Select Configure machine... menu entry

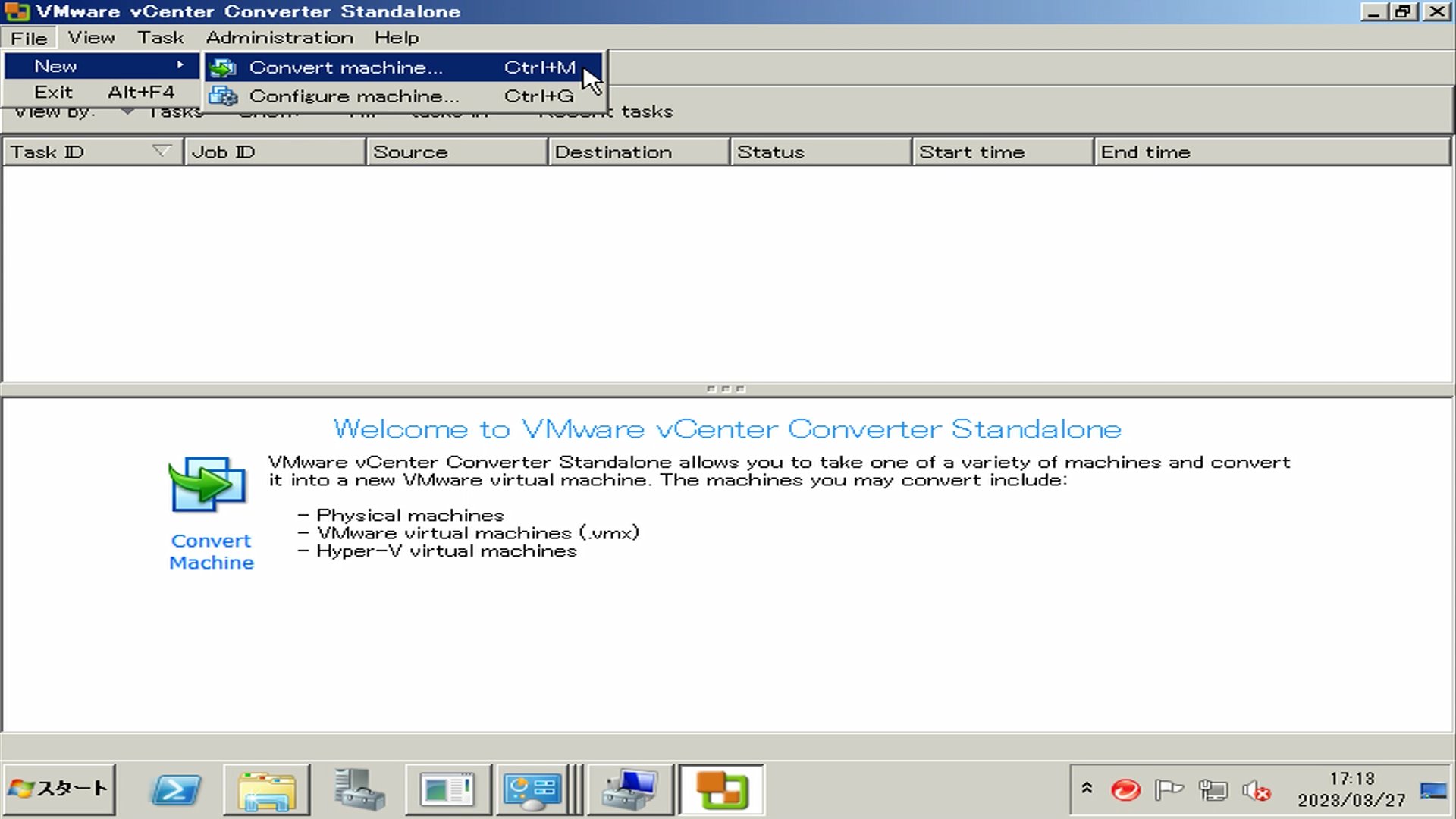pyautogui.click(x=403, y=96)
